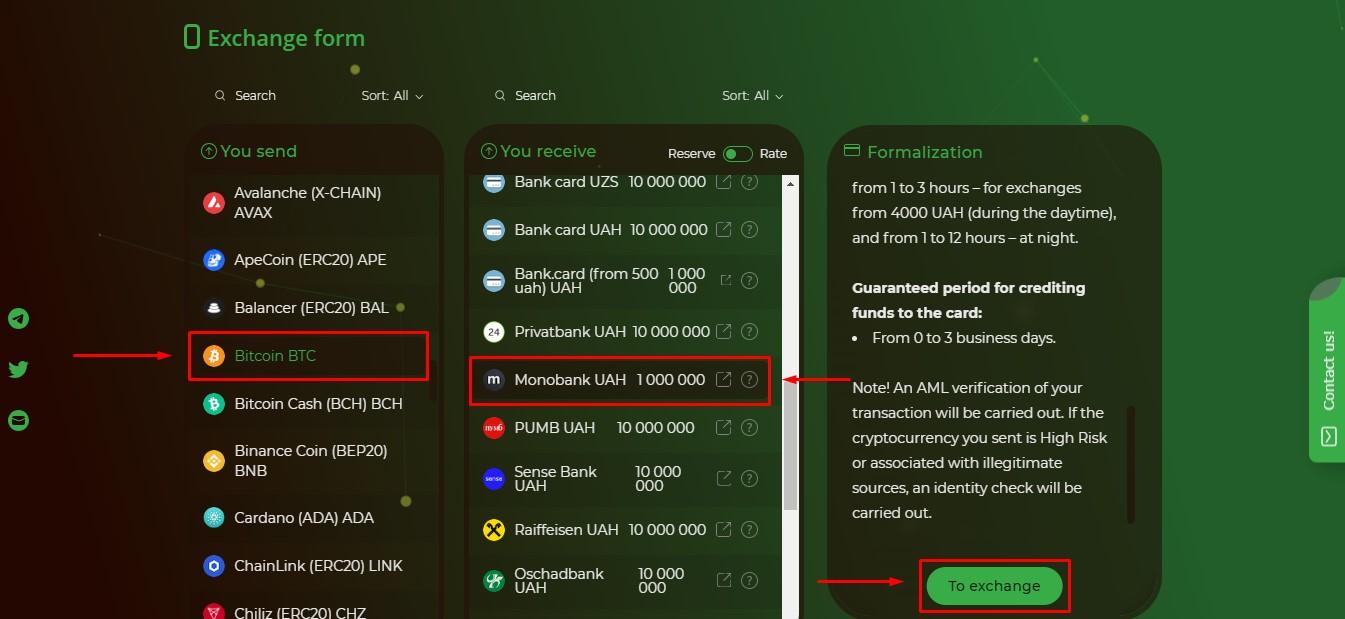
Task: Select Sense Bank UAH to receive
Action: pos(625,479)
